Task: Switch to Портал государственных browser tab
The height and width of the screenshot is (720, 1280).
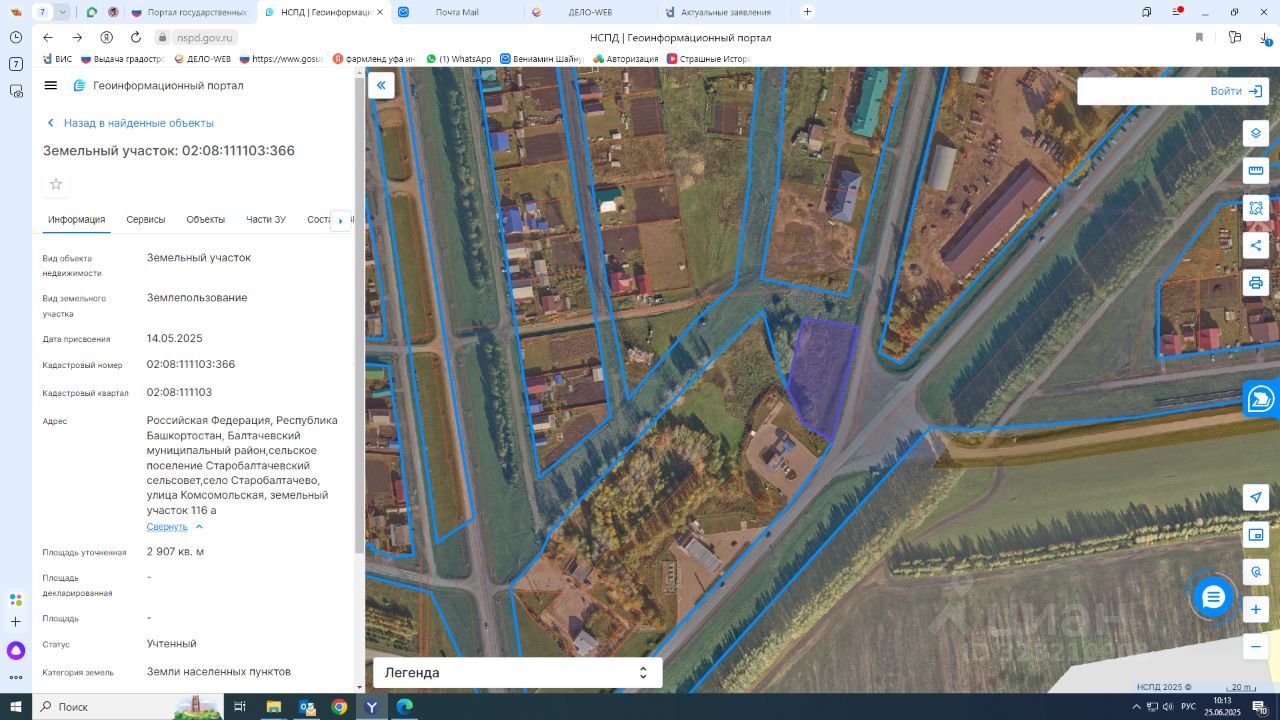Action: [x=189, y=12]
